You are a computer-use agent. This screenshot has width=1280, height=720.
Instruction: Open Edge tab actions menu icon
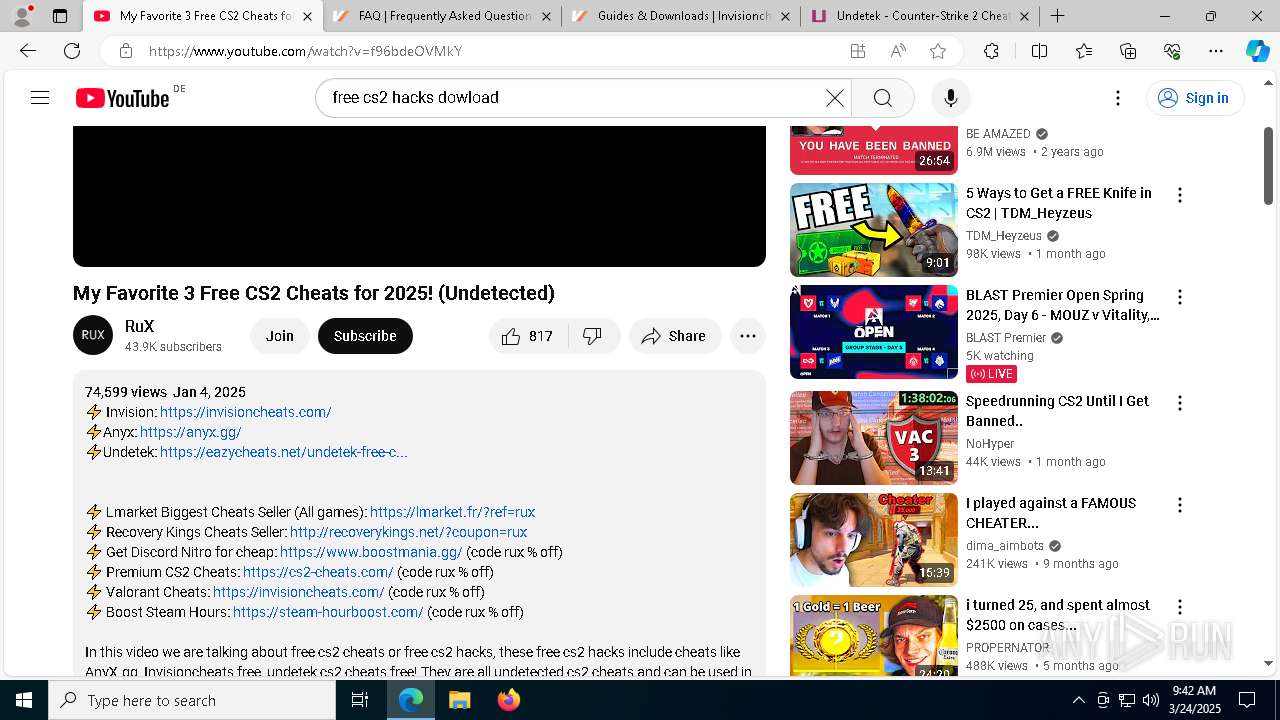60,16
